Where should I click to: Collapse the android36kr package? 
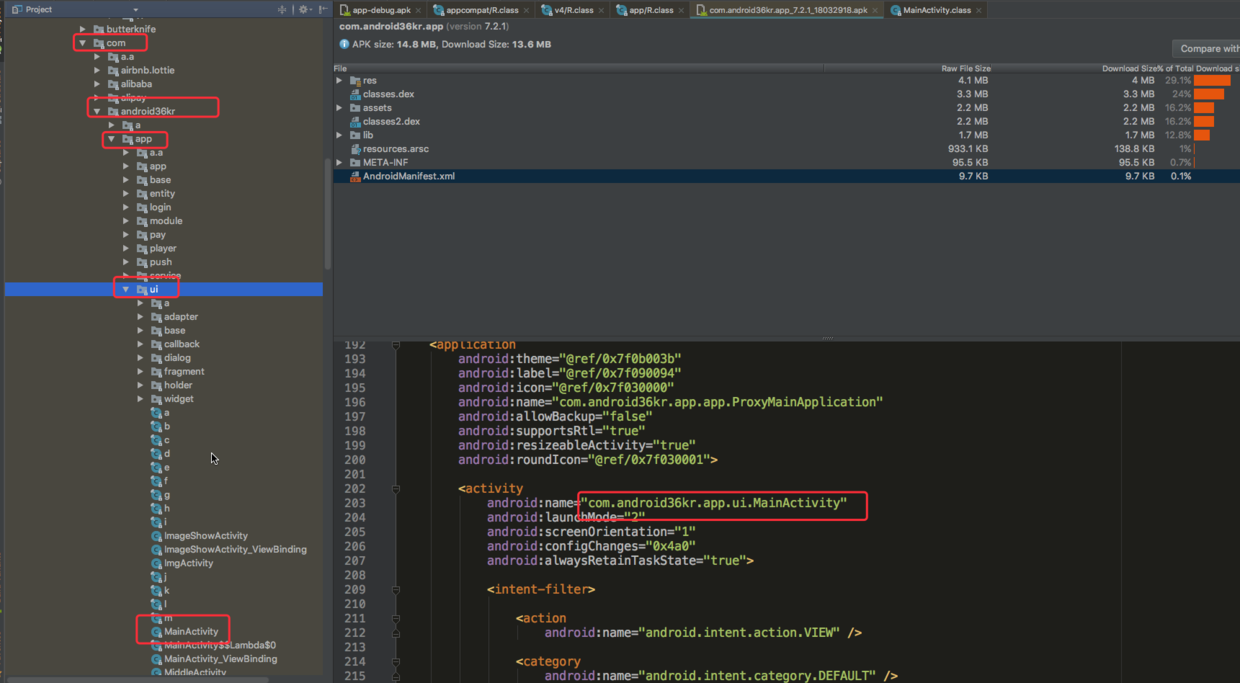pos(97,112)
